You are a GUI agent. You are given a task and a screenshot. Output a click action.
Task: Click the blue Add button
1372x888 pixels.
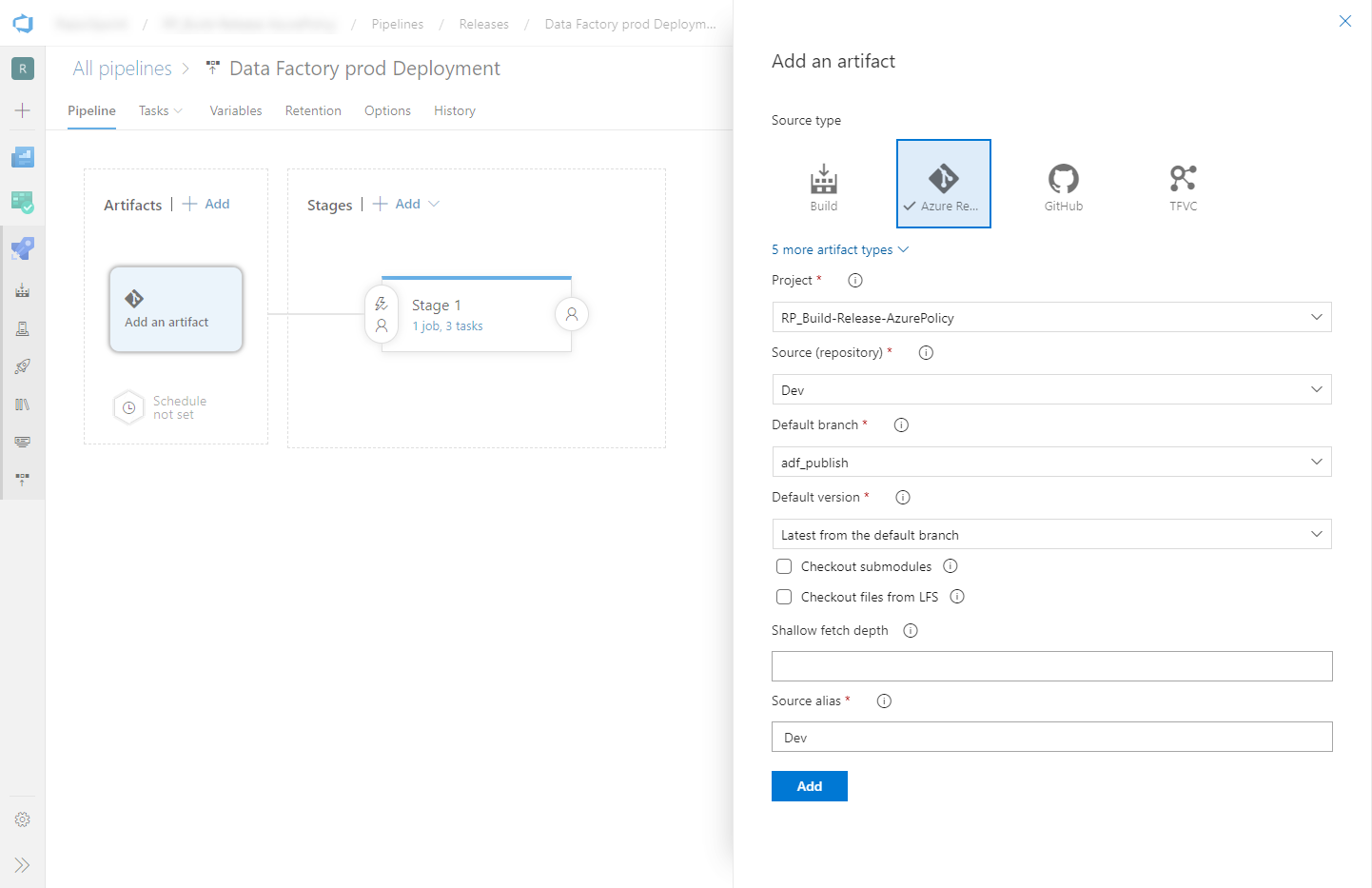pos(810,786)
